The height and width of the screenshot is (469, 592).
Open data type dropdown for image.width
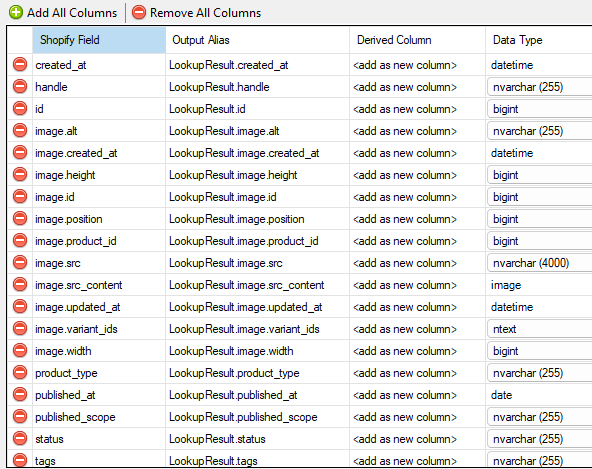[540, 351]
